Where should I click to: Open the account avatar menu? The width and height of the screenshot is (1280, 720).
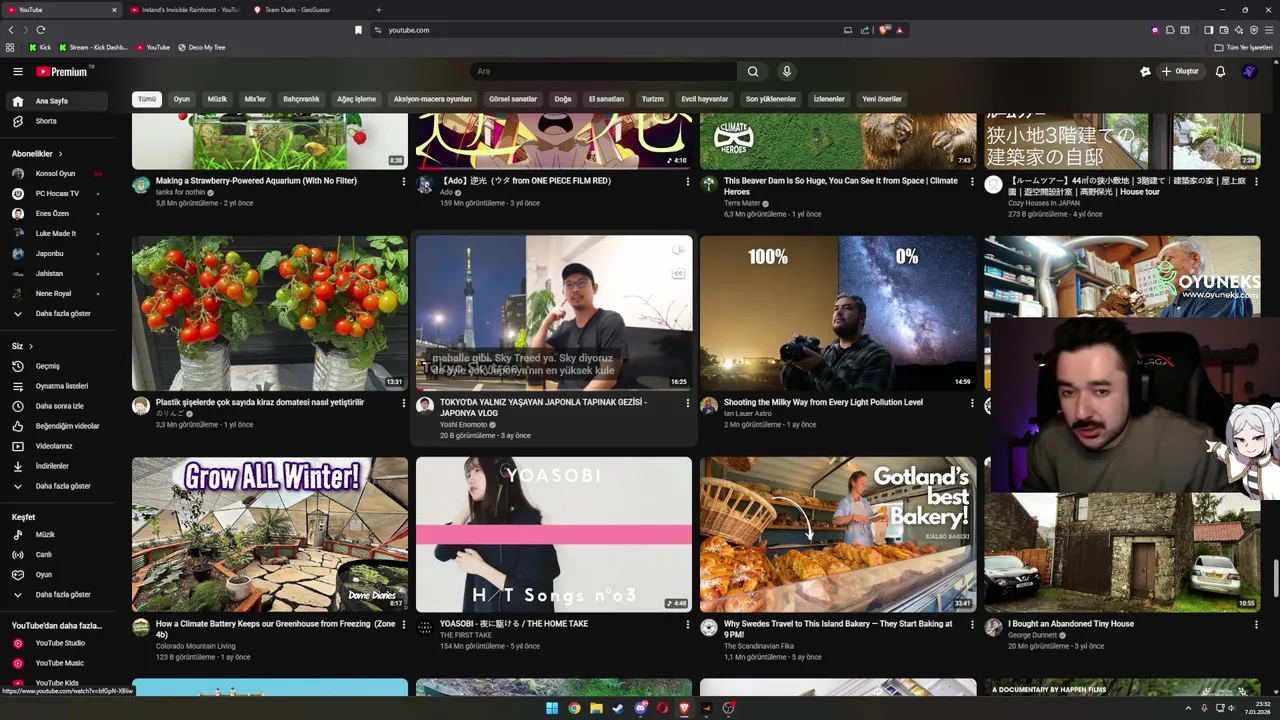[1249, 71]
